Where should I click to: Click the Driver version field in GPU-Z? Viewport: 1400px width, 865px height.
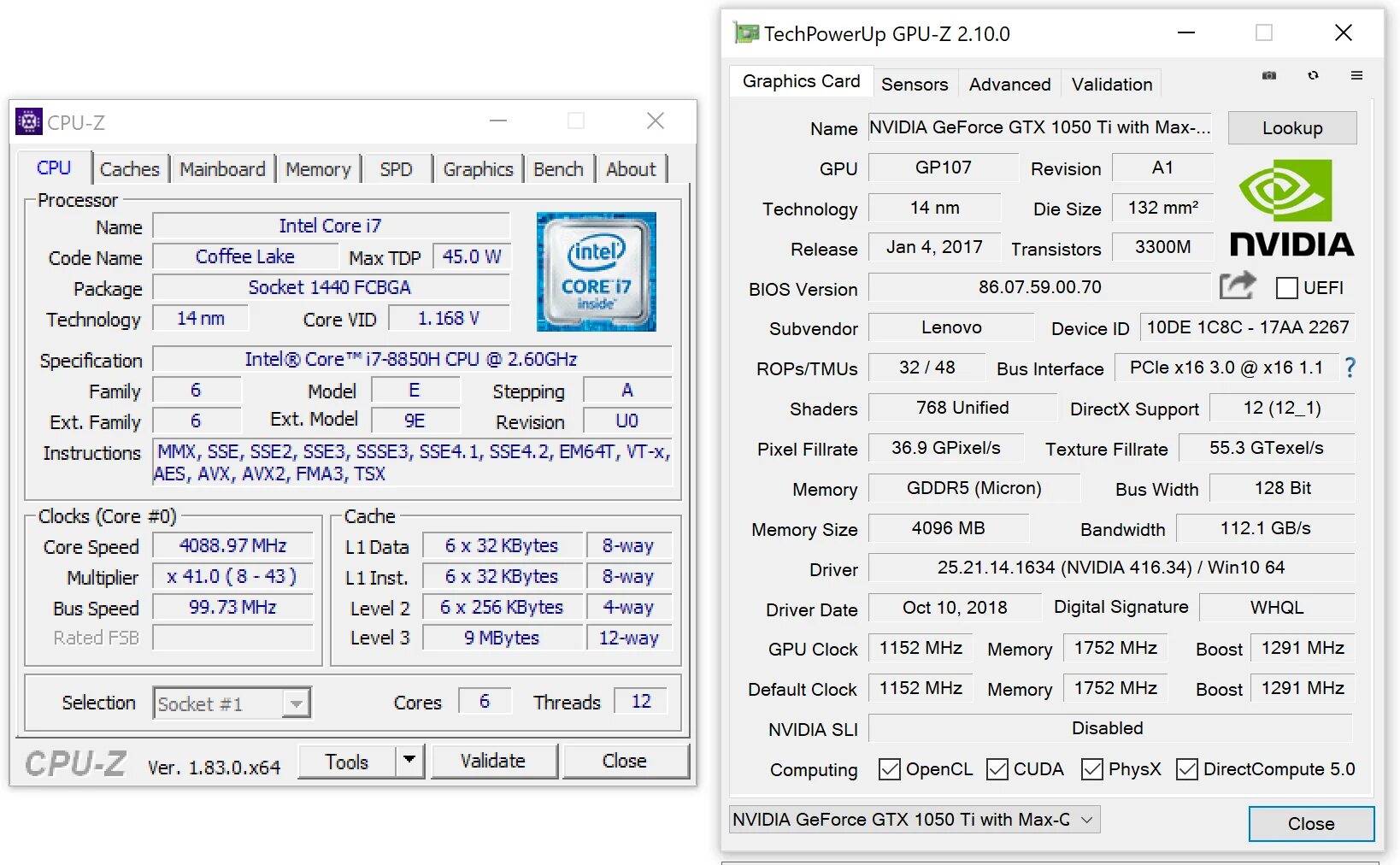click(x=1111, y=568)
